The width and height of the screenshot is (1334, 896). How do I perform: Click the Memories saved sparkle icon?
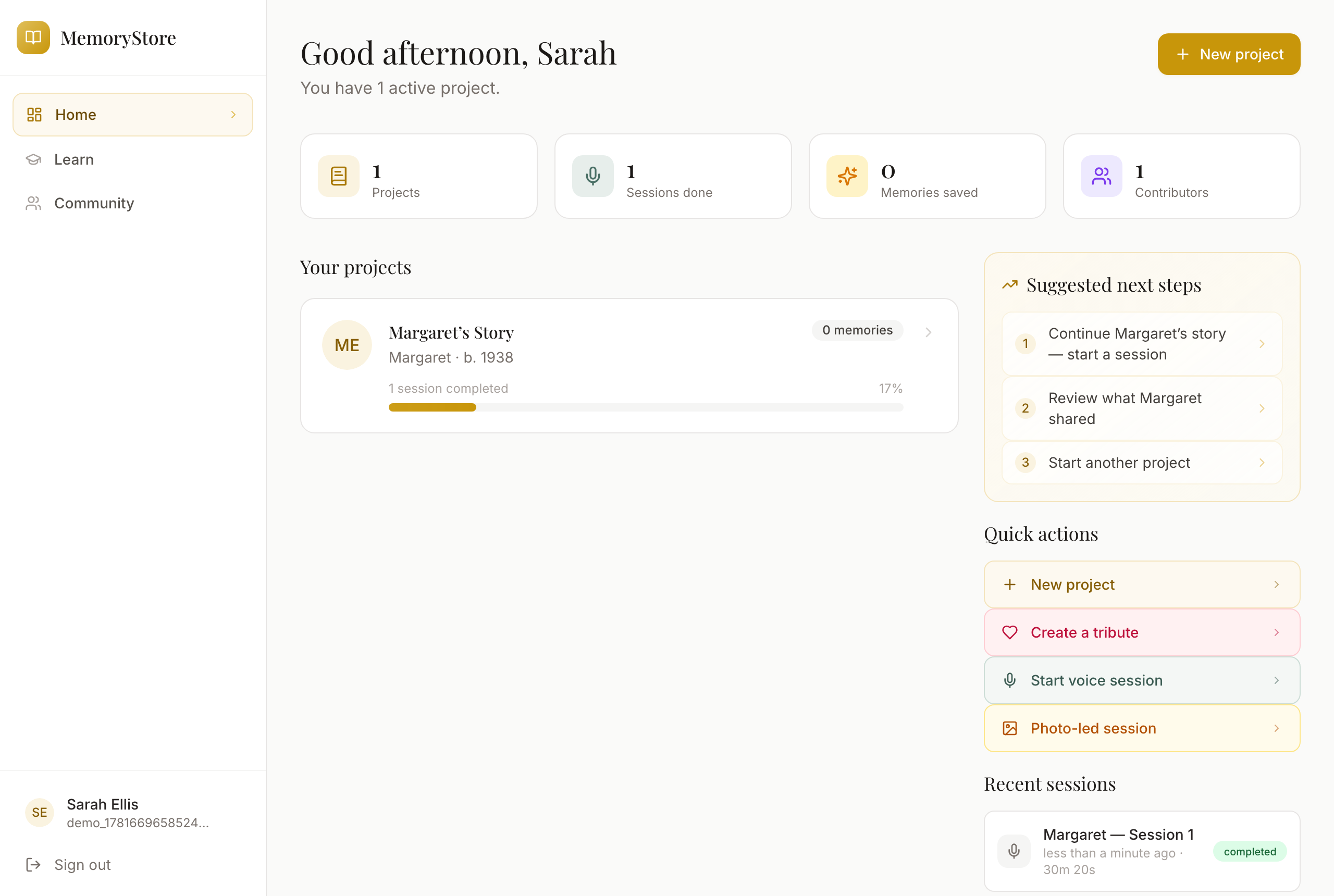click(847, 176)
